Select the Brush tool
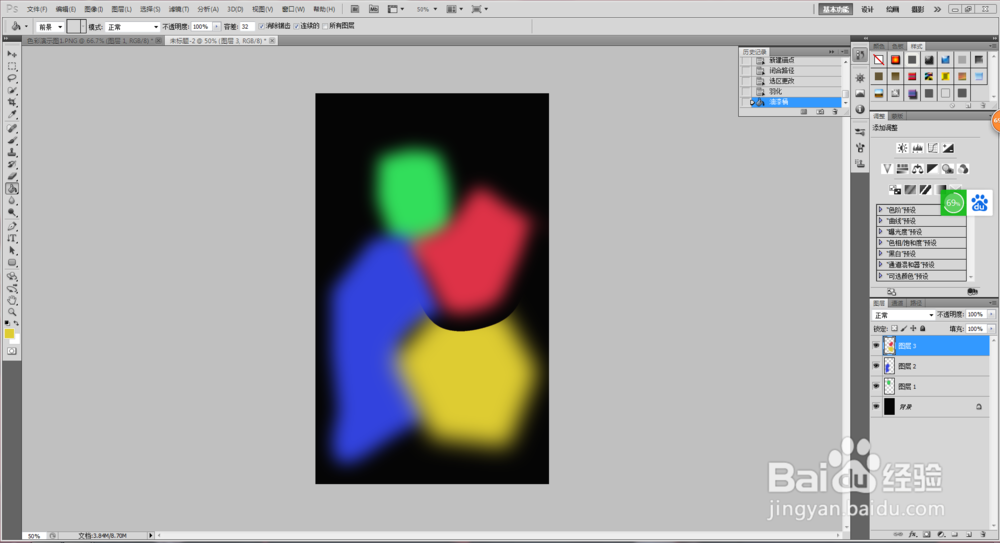The height and width of the screenshot is (543, 1000). coord(11,140)
